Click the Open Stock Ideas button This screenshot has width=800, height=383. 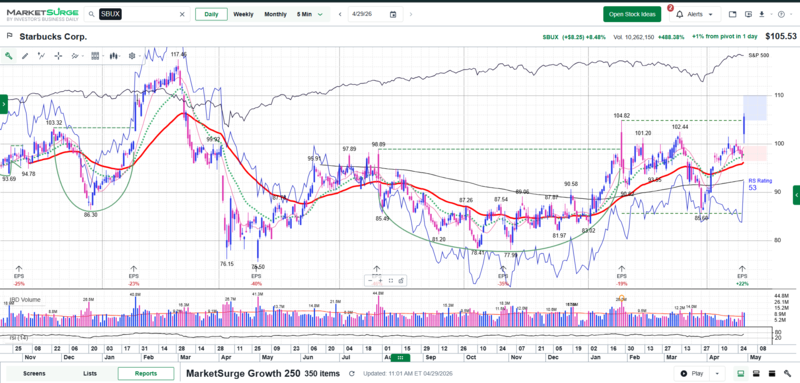(632, 14)
